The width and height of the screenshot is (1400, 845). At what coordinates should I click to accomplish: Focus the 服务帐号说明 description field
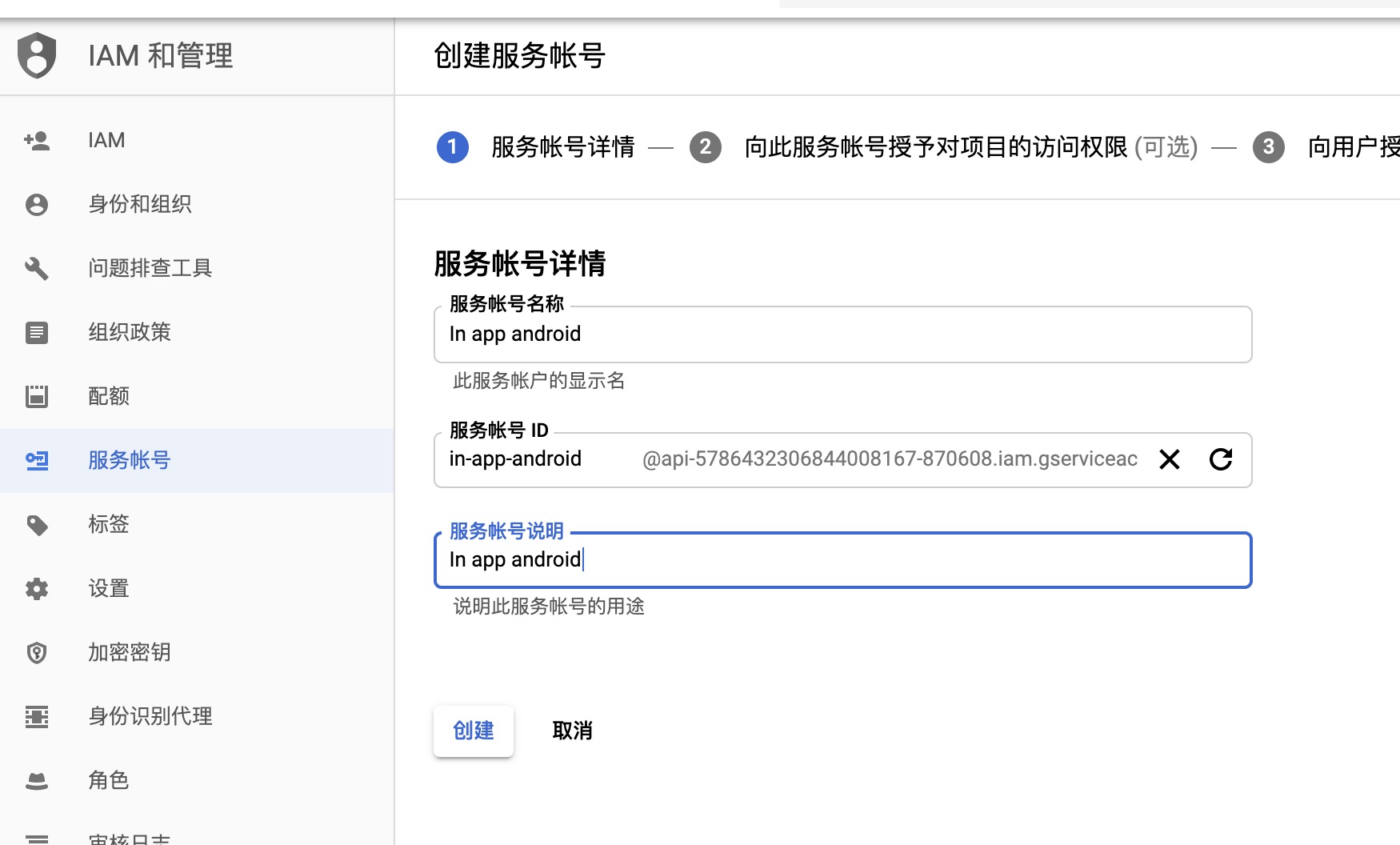[x=842, y=560]
